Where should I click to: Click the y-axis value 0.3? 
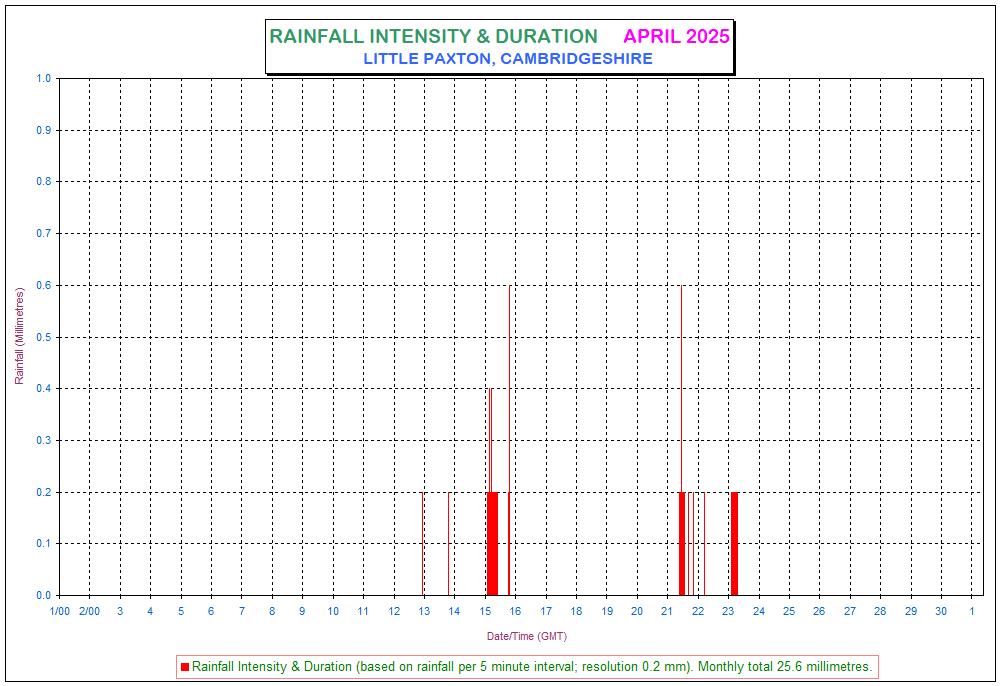tap(43, 440)
